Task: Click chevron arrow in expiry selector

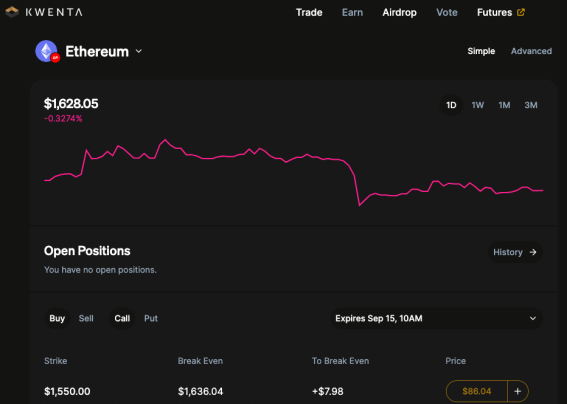Action: (x=533, y=318)
